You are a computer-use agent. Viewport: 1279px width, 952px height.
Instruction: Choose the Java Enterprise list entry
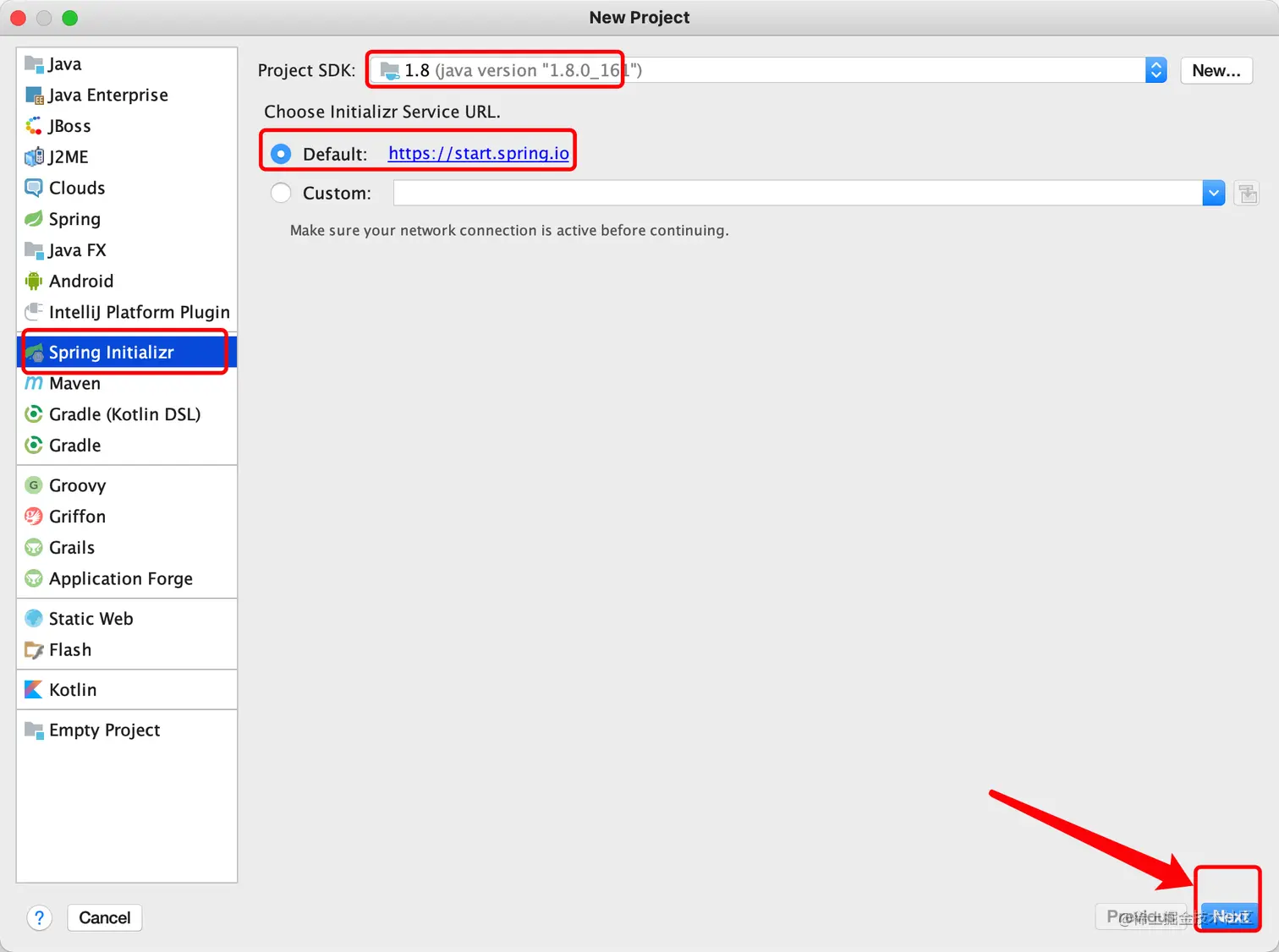coord(127,95)
